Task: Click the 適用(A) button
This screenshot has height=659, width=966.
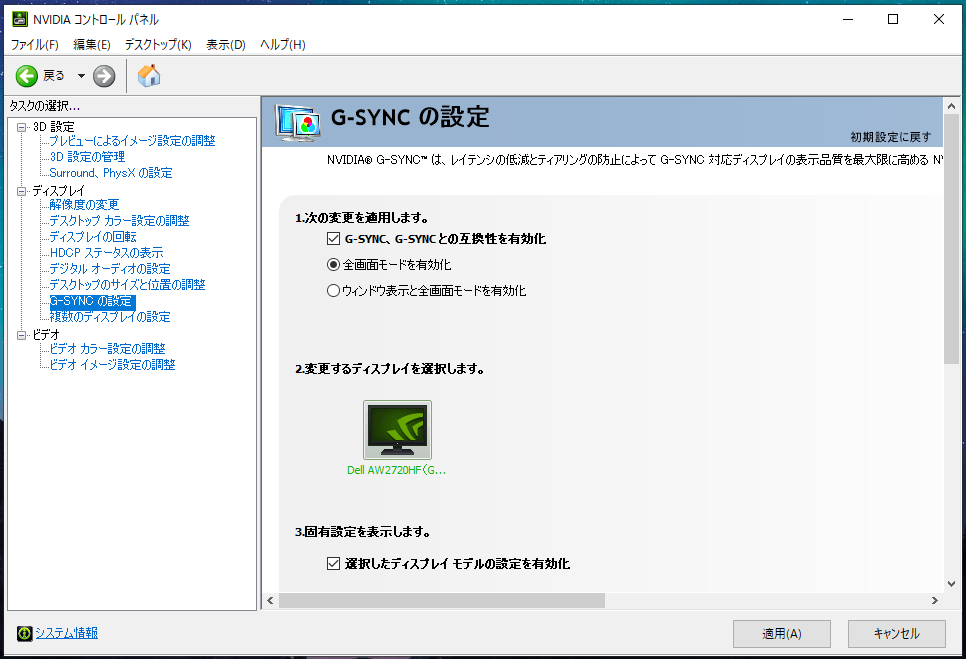Action: pyautogui.click(x=782, y=634)
